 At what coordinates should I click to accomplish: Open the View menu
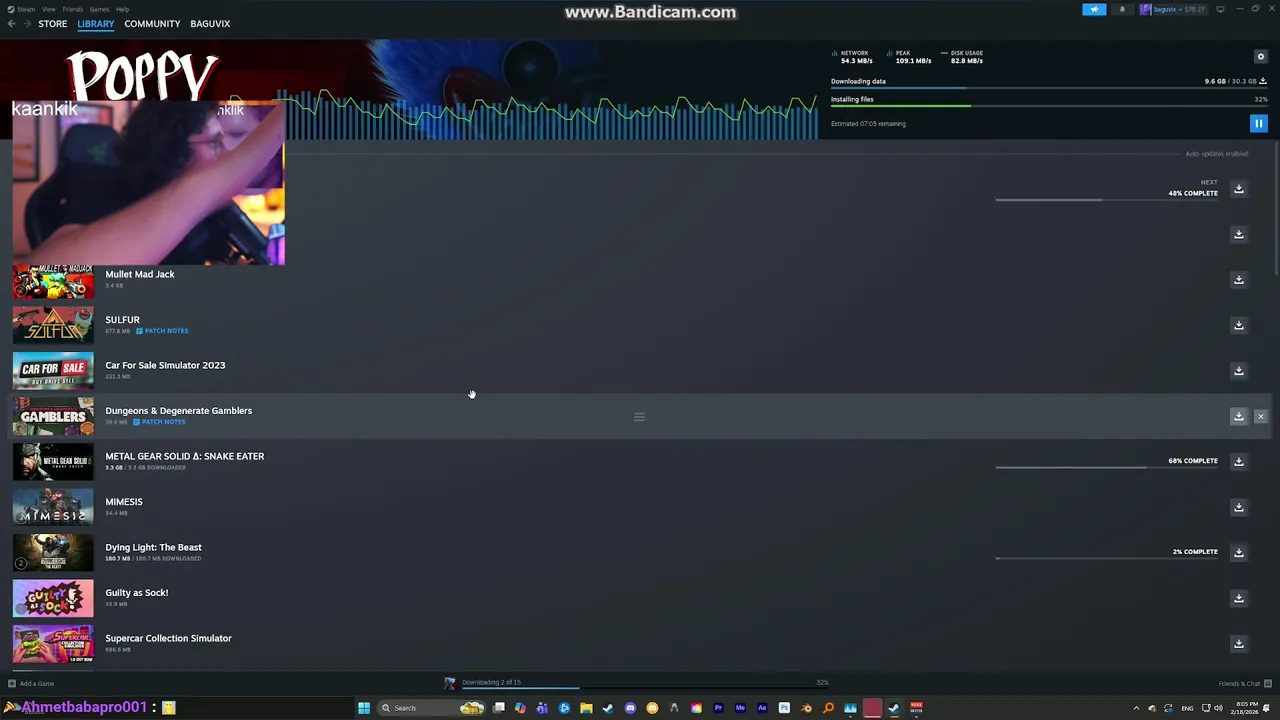click(x=48, y=9)
